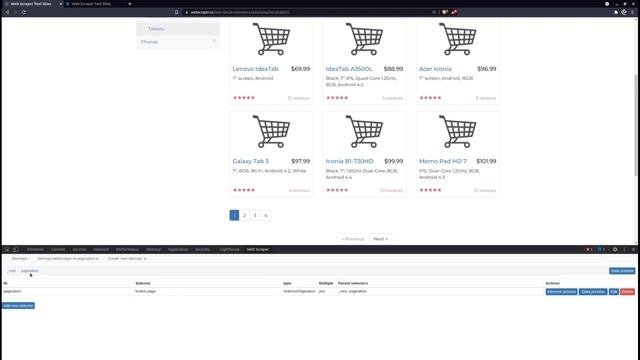
Task: Expand the Sitemap webscraper-ie-pagination dropdown
Action: pos(67,259)
